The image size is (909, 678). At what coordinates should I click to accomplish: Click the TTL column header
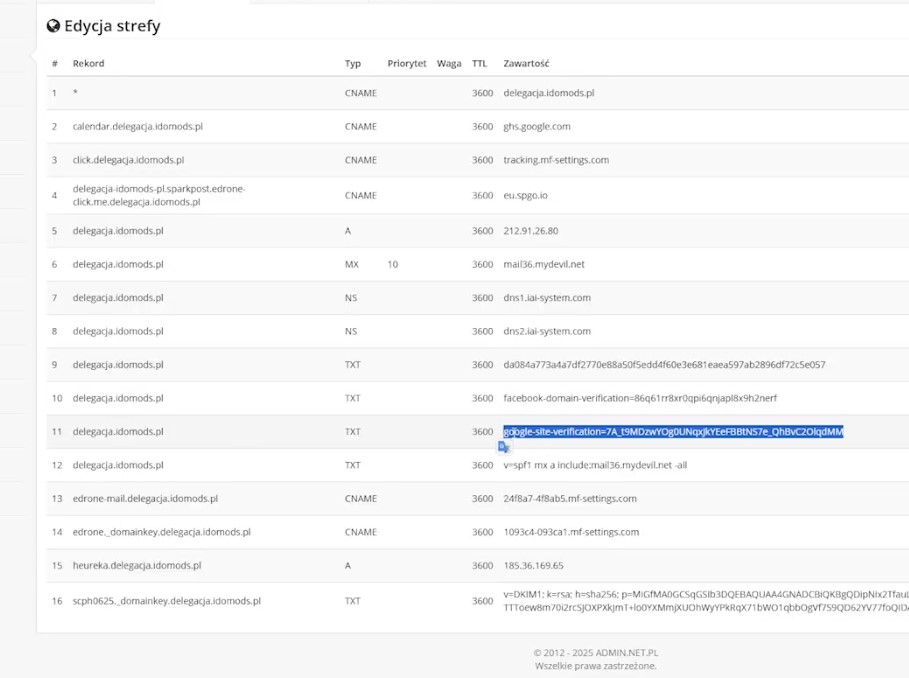[480, 63]
